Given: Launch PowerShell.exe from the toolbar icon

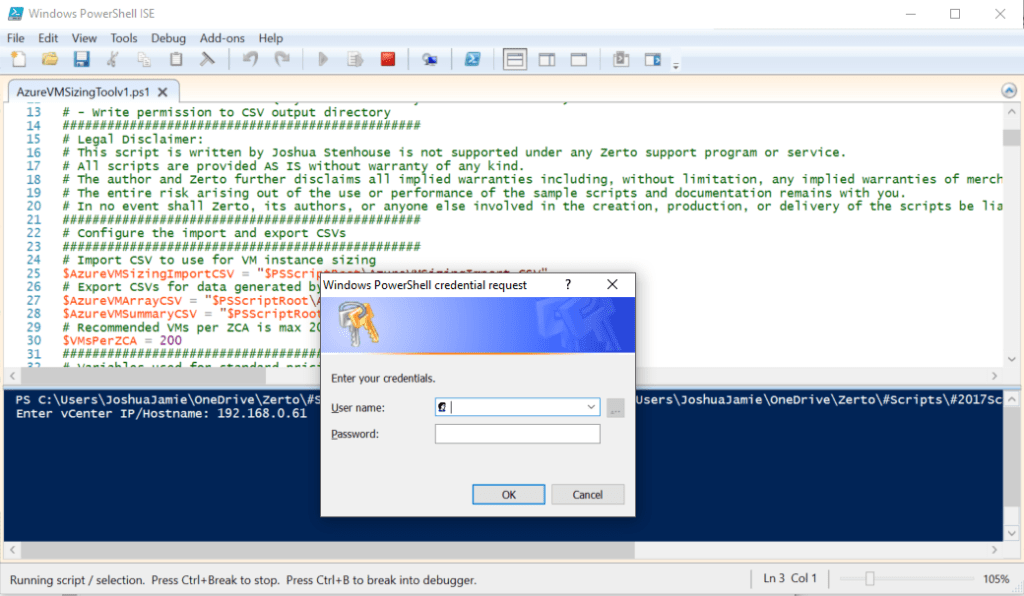Looking at the screenshot, I should pyautogui.click(x=472, y=58).
